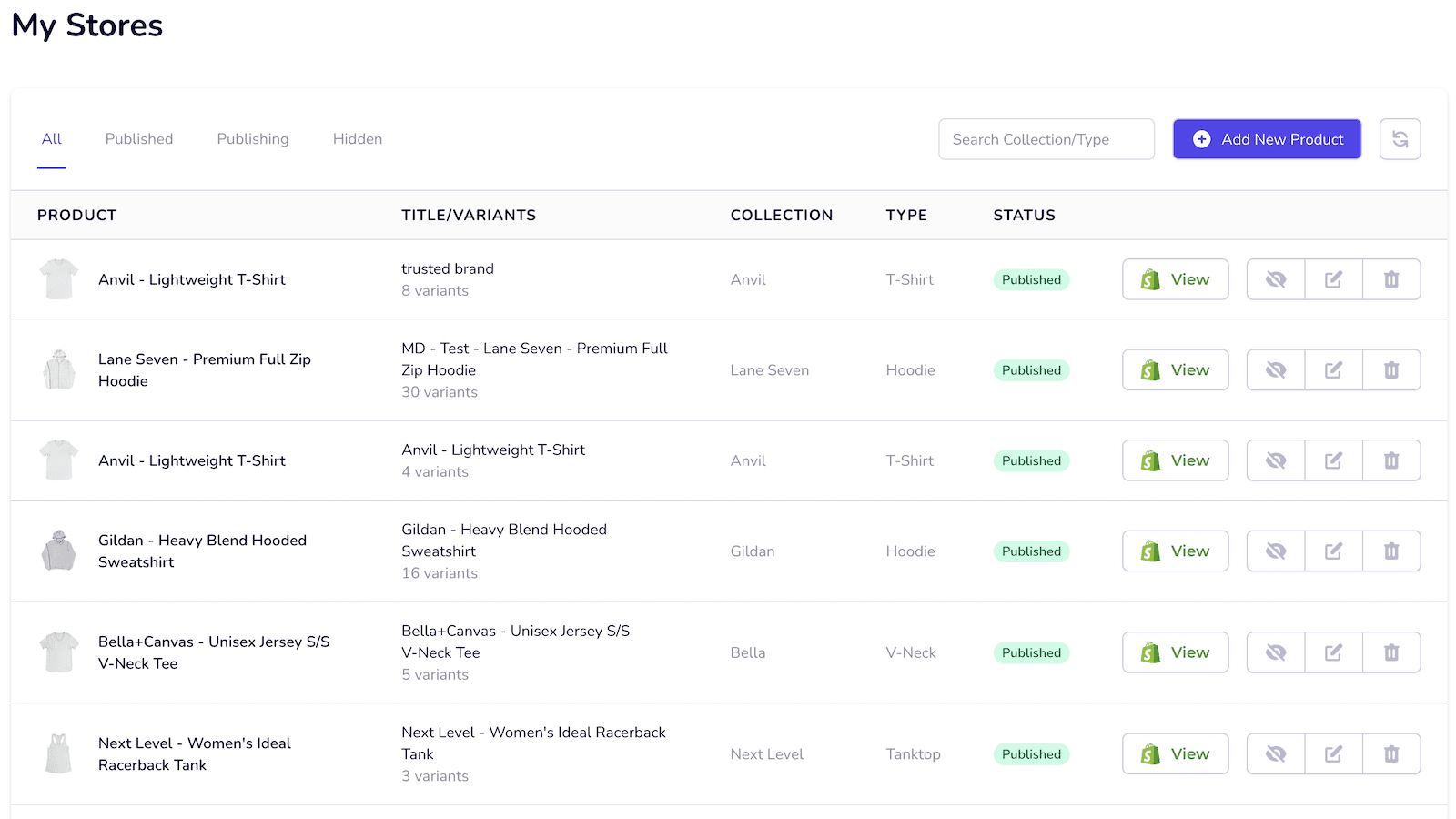Image resolution: width=1456 pixels, height=819 pixels.
Task: Hide the Gildan Heavy Blend Hooded Sweatshirt
Action: click(x=1275, y=551)
